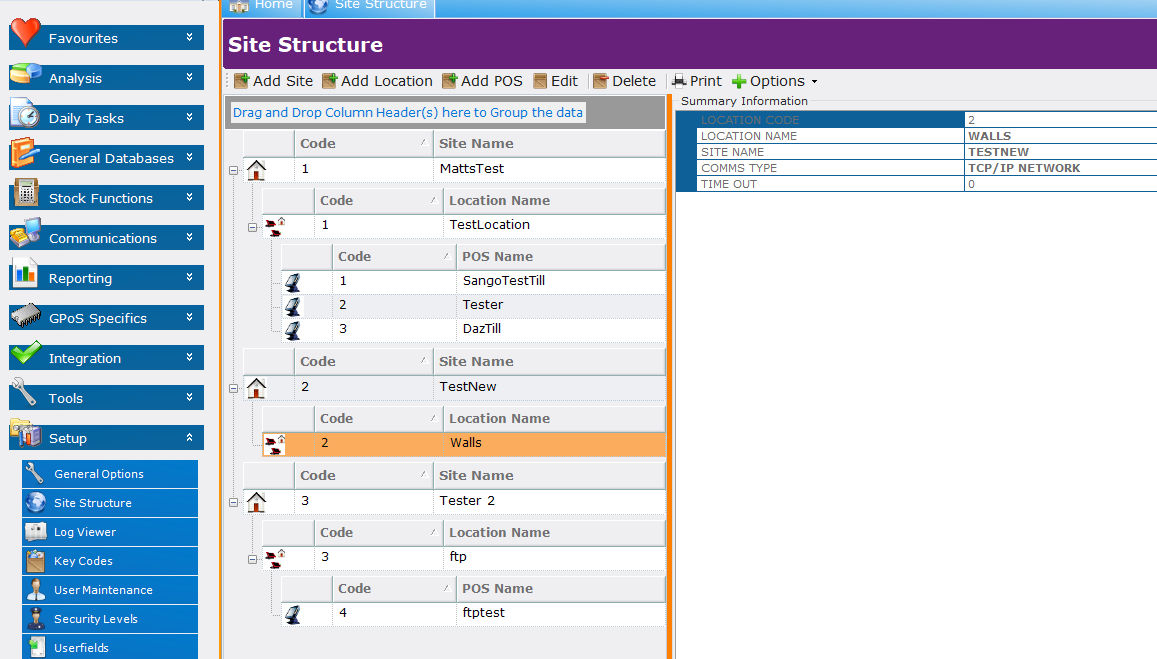Click the location icon for ftp row
This screenshot has height=659, width=1157.
(x=274, y=559)
